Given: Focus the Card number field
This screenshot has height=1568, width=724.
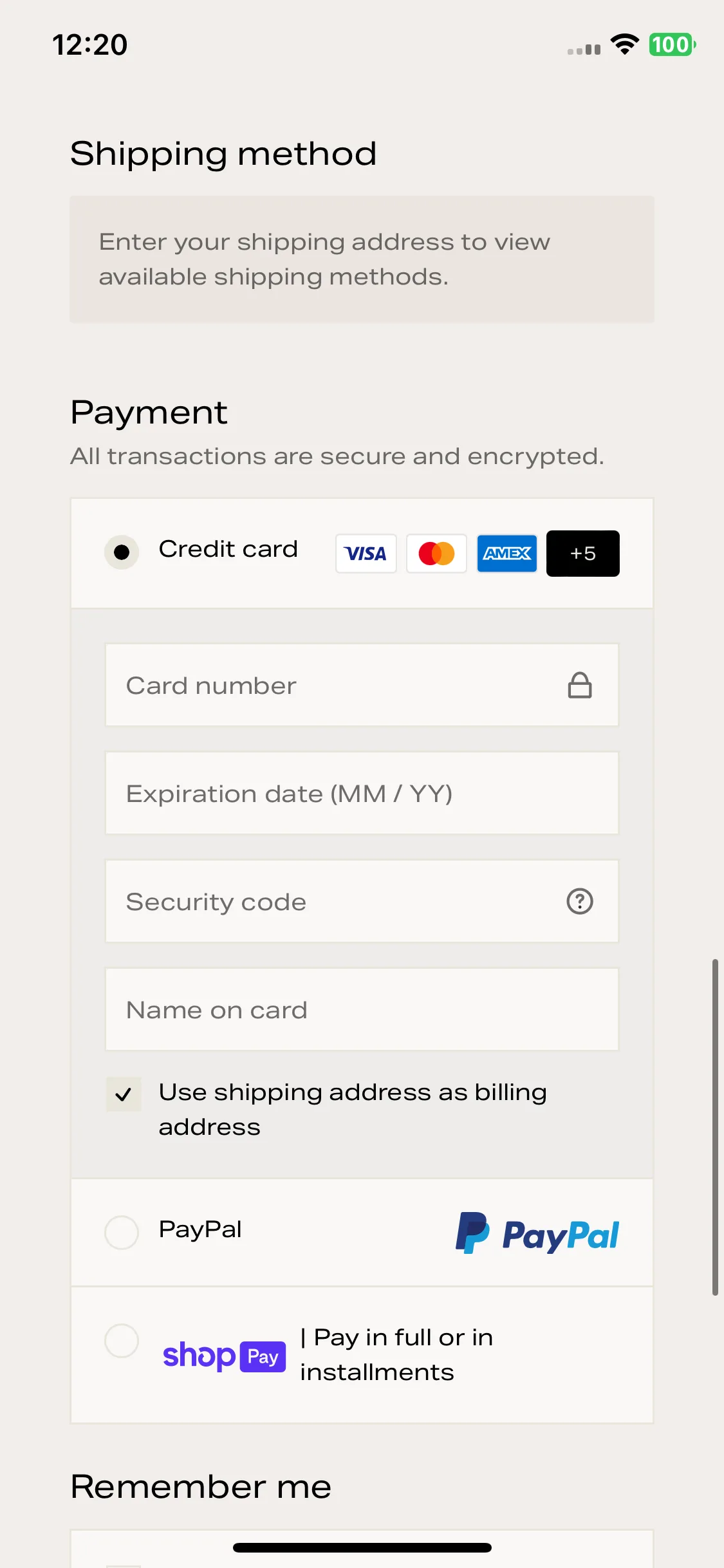Looking at the screenshot, I should (362, 685).
